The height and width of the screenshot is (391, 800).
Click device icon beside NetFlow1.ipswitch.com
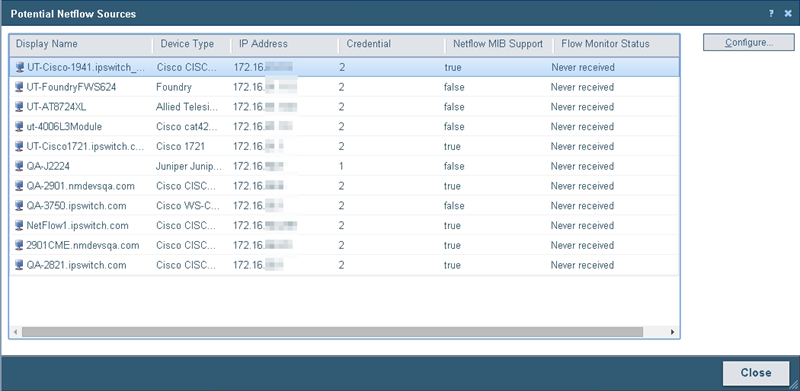pos(19,226)
